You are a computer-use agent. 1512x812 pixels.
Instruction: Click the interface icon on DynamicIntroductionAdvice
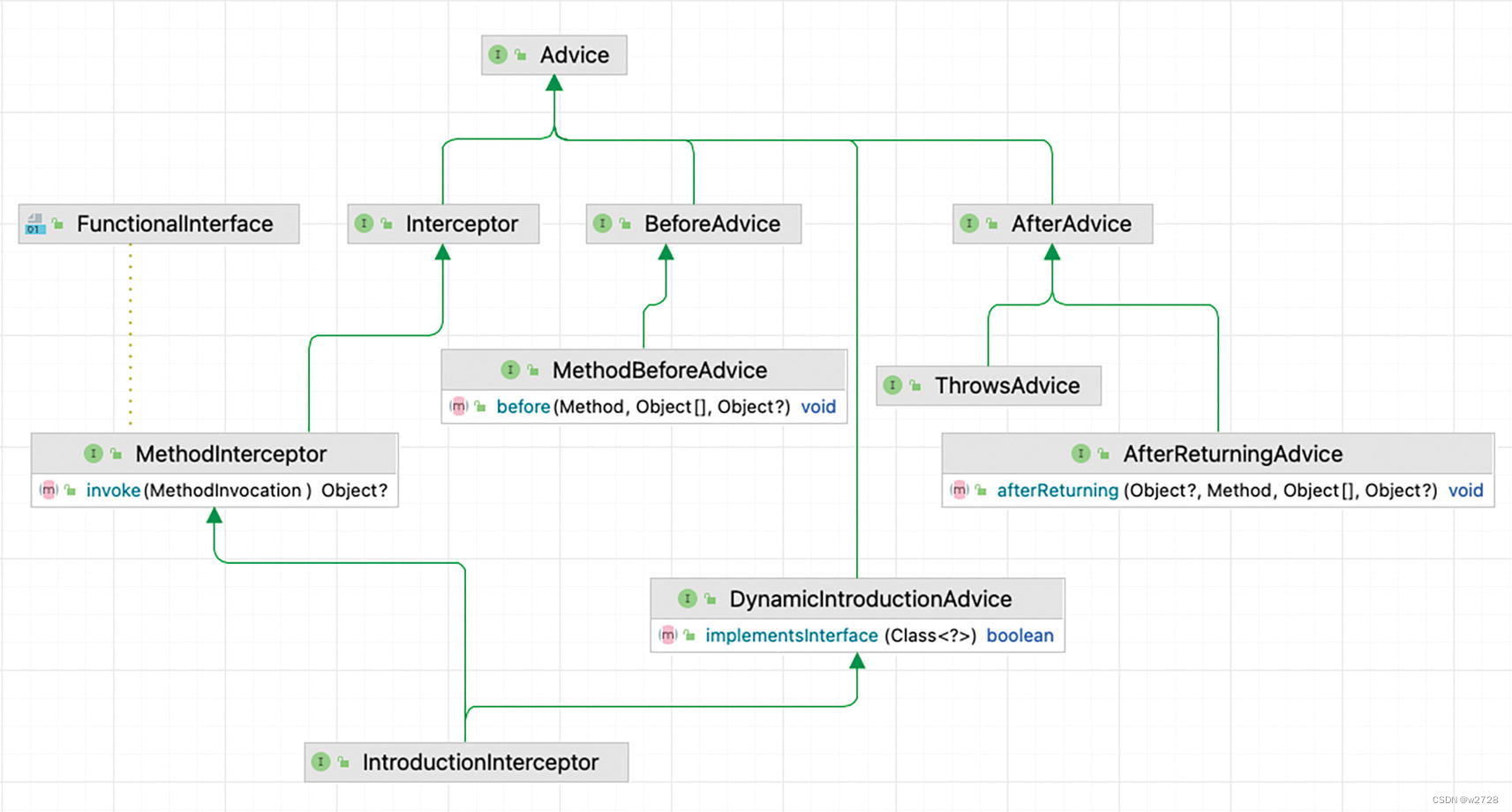click(688, 598)
